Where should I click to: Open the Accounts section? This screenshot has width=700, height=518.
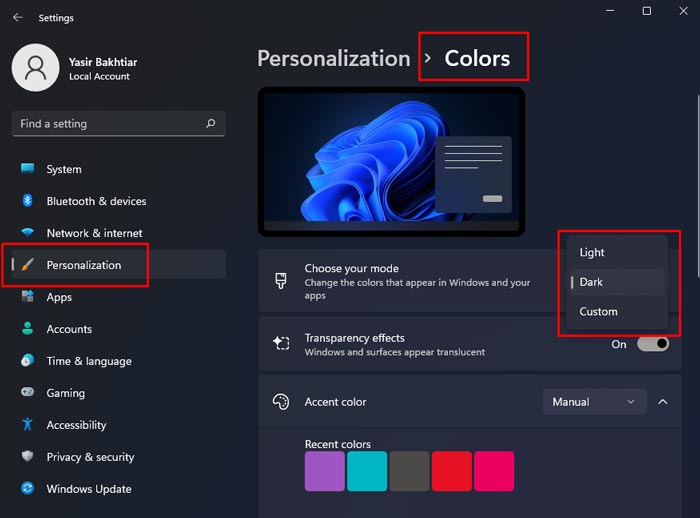click(118, 329)
